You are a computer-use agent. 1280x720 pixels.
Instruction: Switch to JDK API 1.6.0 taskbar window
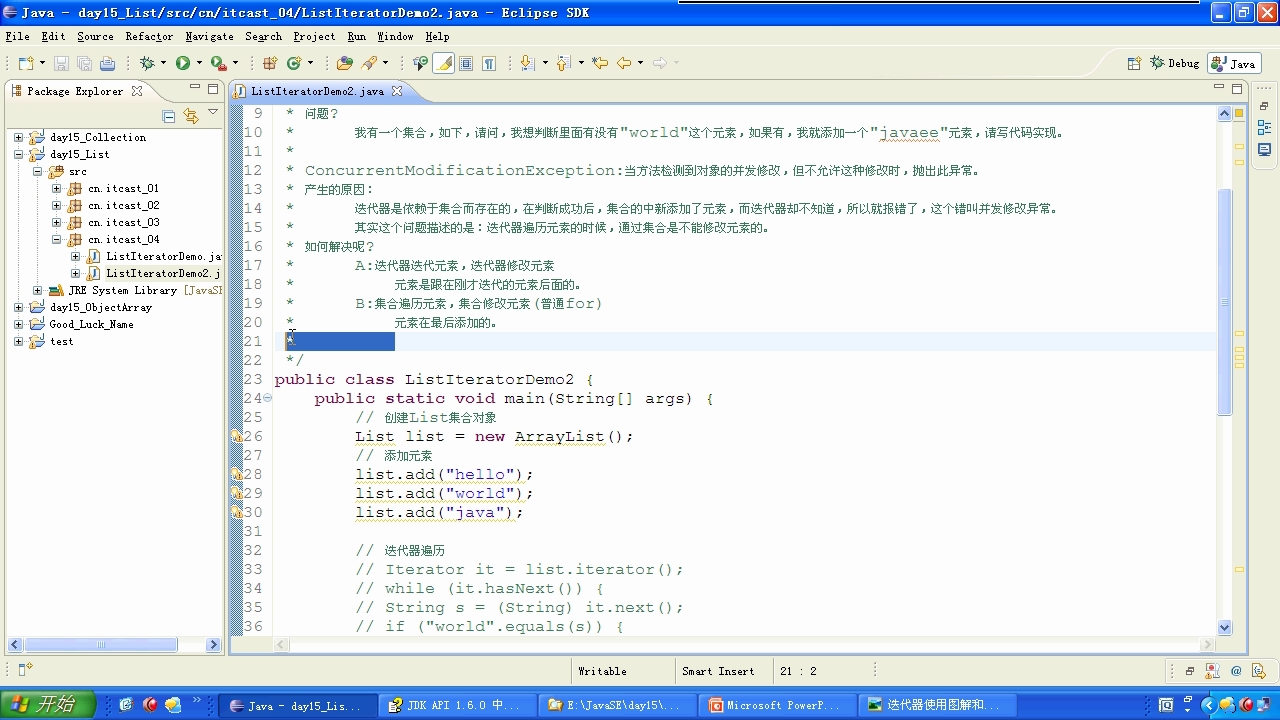coord(456,705)
